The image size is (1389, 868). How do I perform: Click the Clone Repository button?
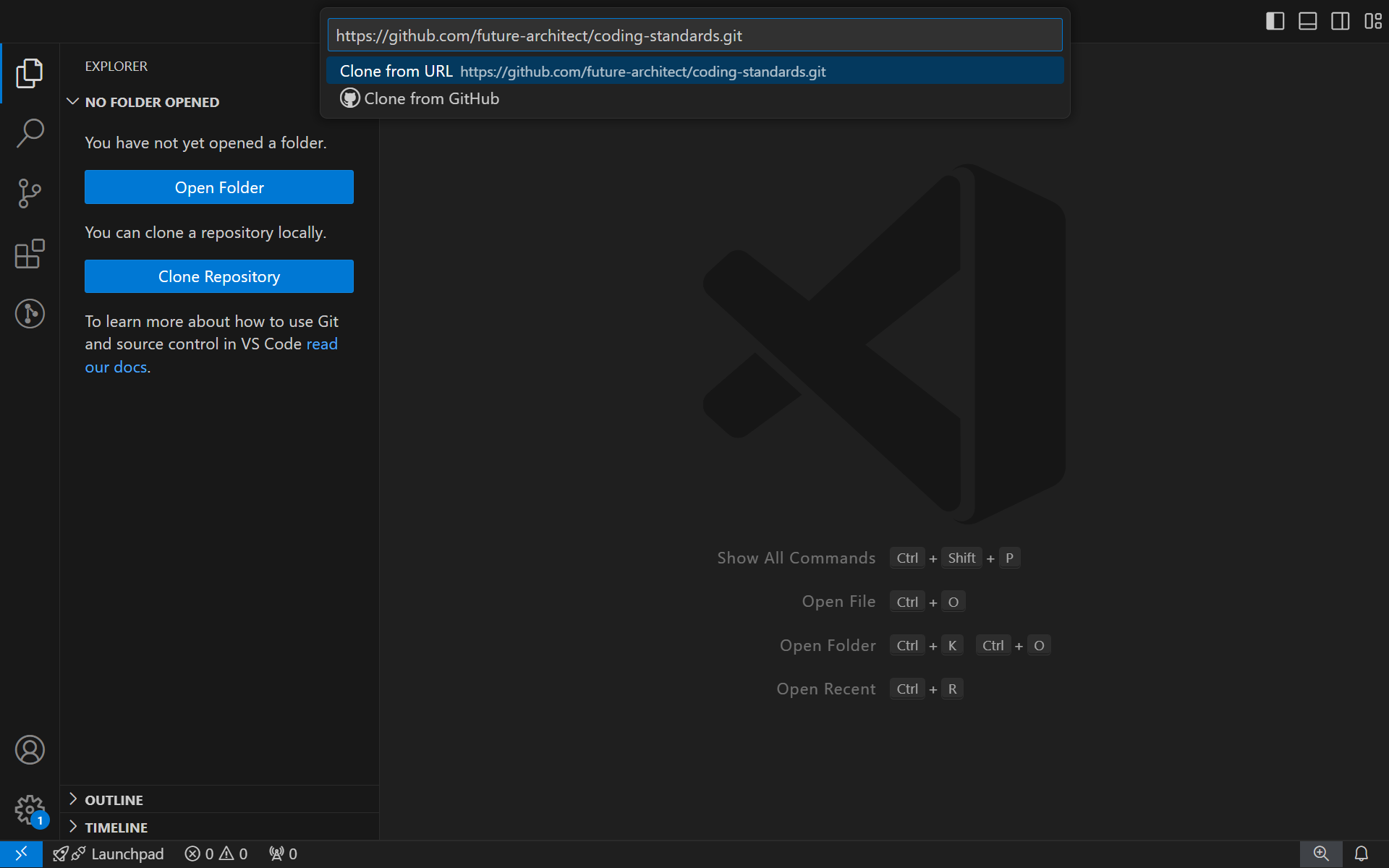(x=219, y=277)
